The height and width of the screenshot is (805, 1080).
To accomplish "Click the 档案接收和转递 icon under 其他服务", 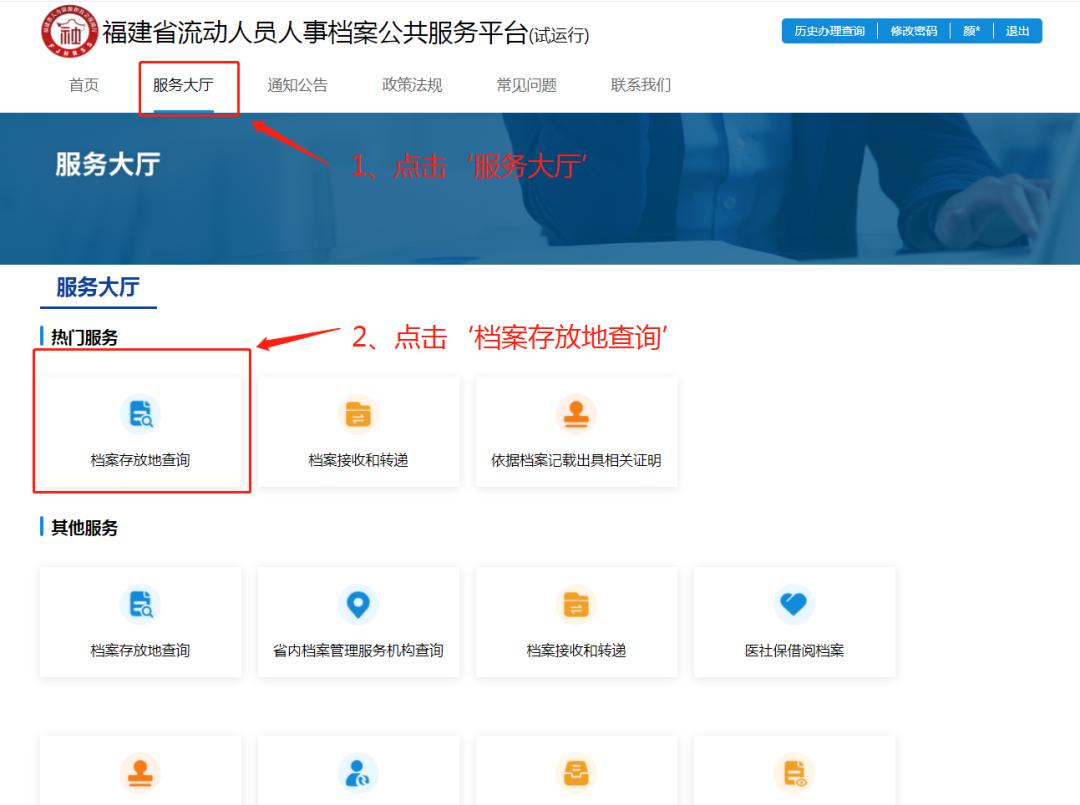I will point(577,604).
